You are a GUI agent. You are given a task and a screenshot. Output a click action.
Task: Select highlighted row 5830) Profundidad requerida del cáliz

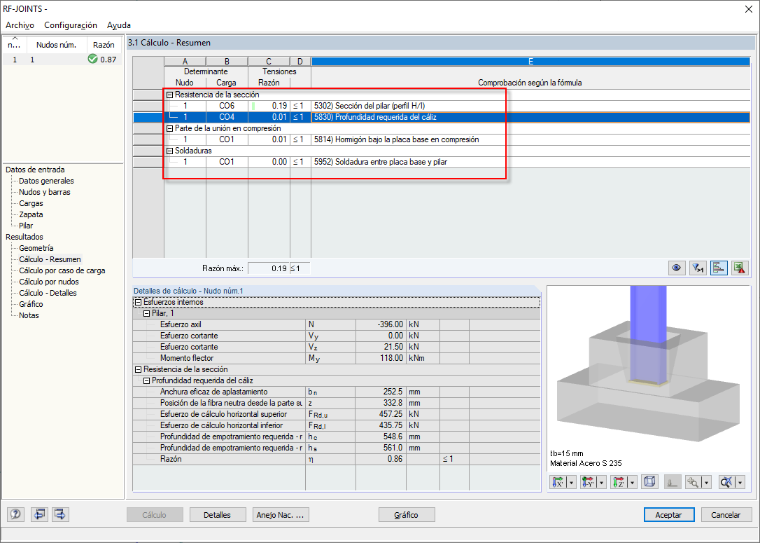pos(441,117)
